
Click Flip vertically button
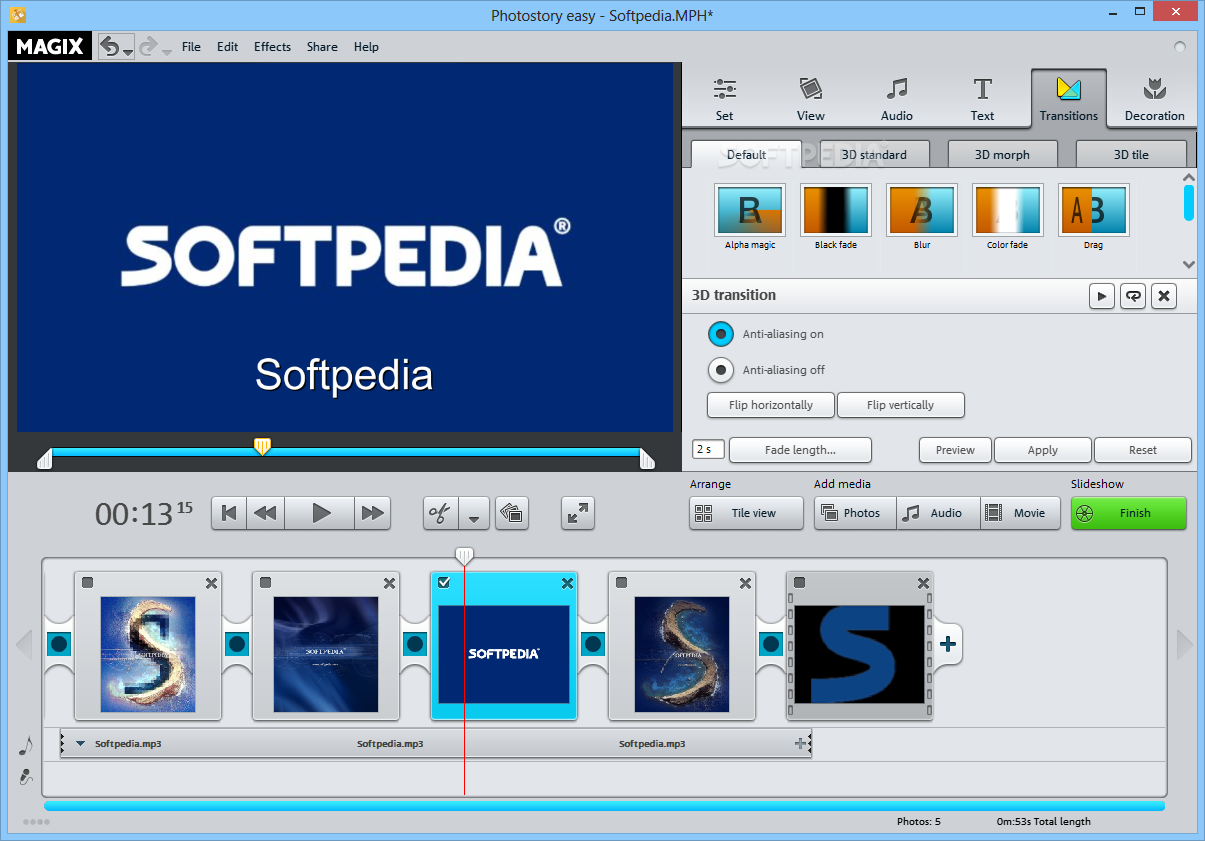(x=901, y=405)
